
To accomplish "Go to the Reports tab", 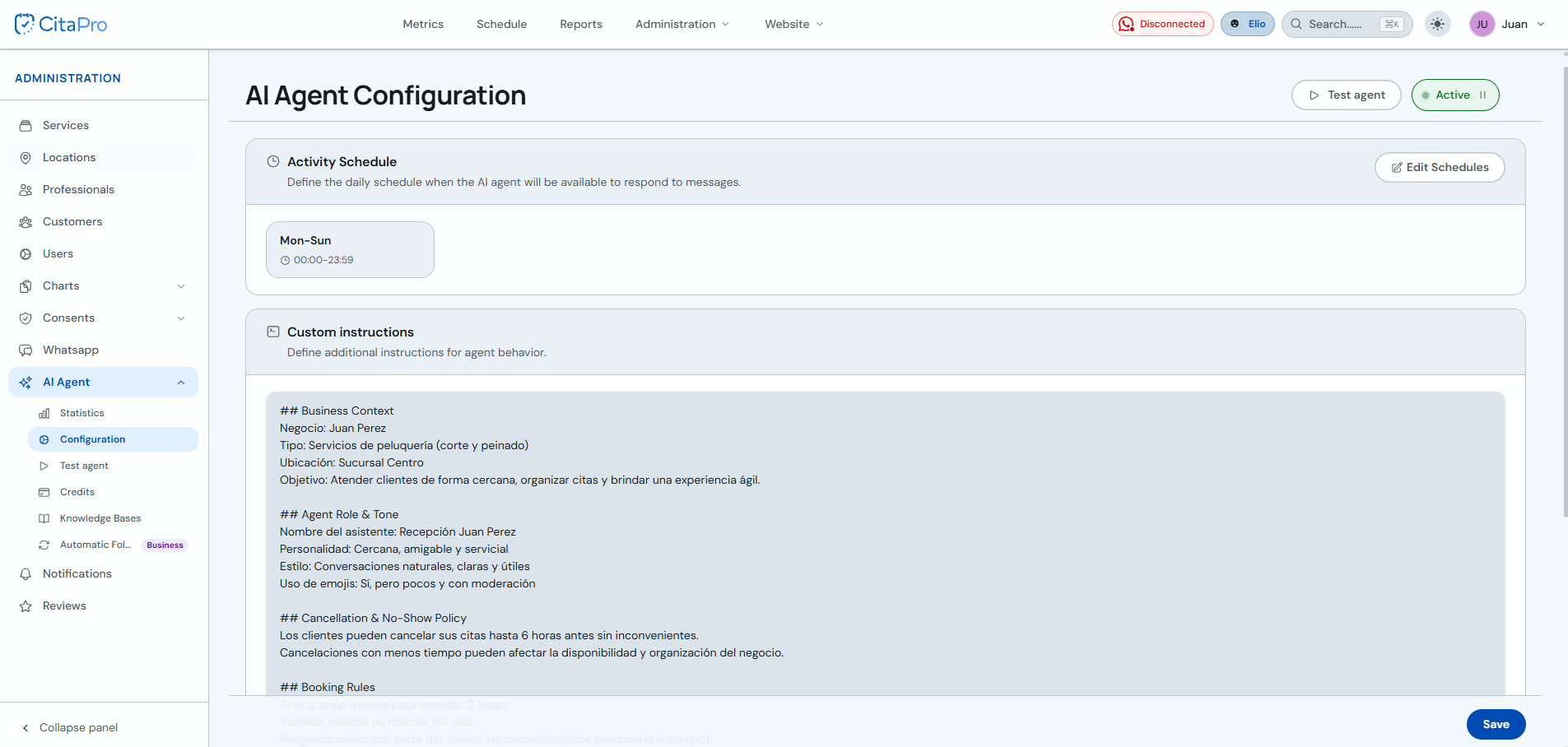I will (x=581, y=24).
